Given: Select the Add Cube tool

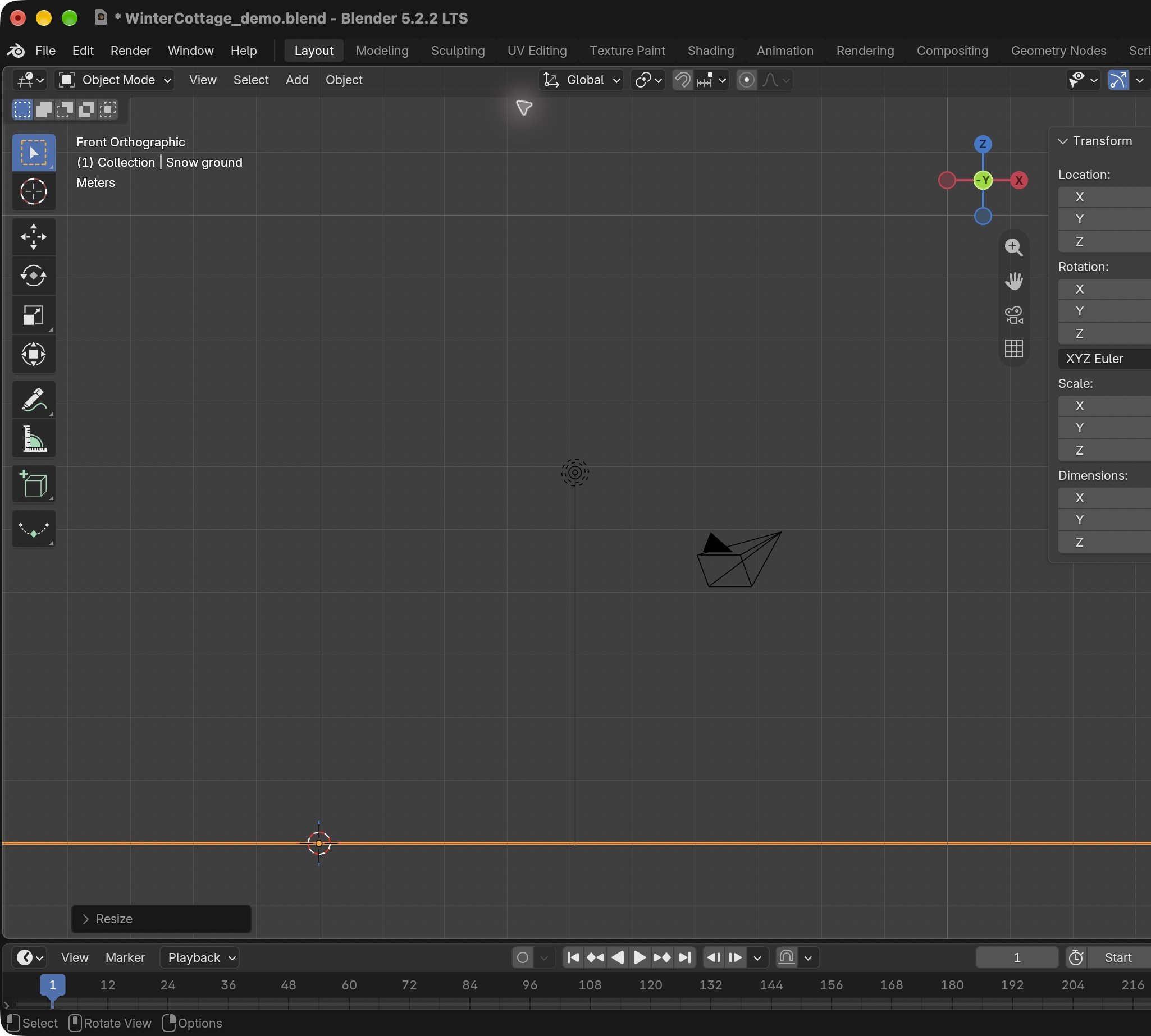Looking at the screenshot, I should point(34,484).
